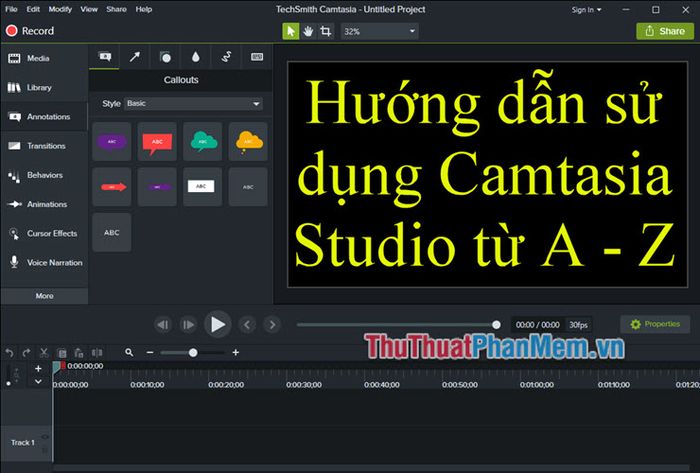Screen dimensions: 700x473
Task: Click the Split clip icon
Action: click(97, 353)
